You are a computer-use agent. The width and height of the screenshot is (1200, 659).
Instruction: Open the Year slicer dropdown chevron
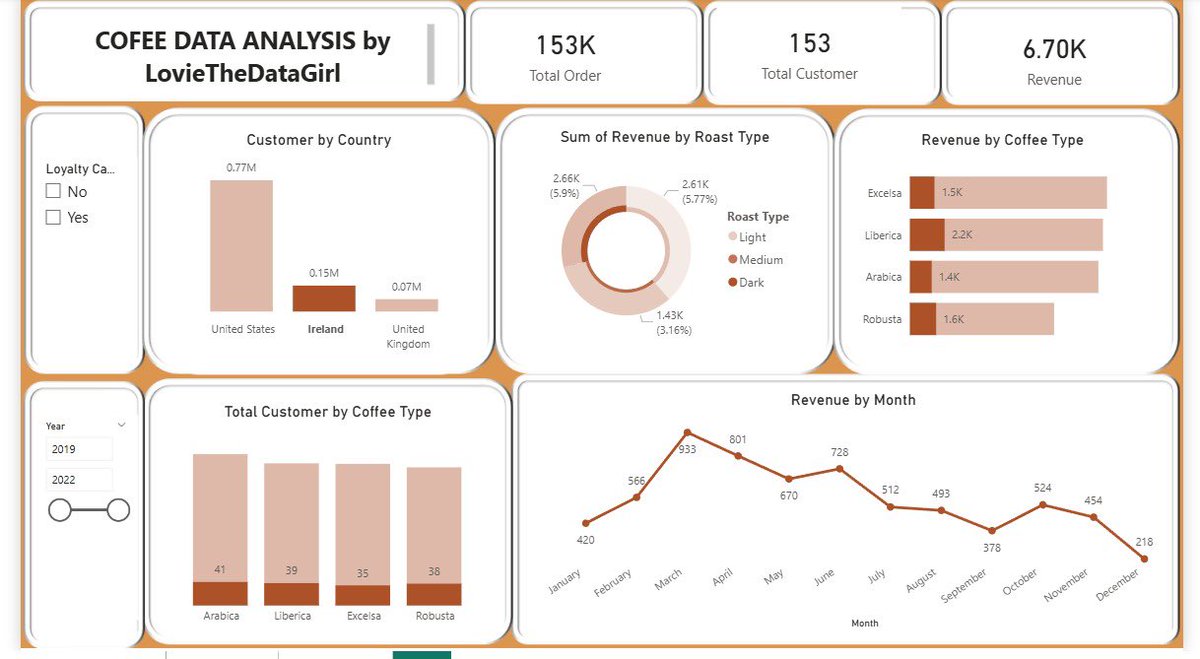point(121,426)
